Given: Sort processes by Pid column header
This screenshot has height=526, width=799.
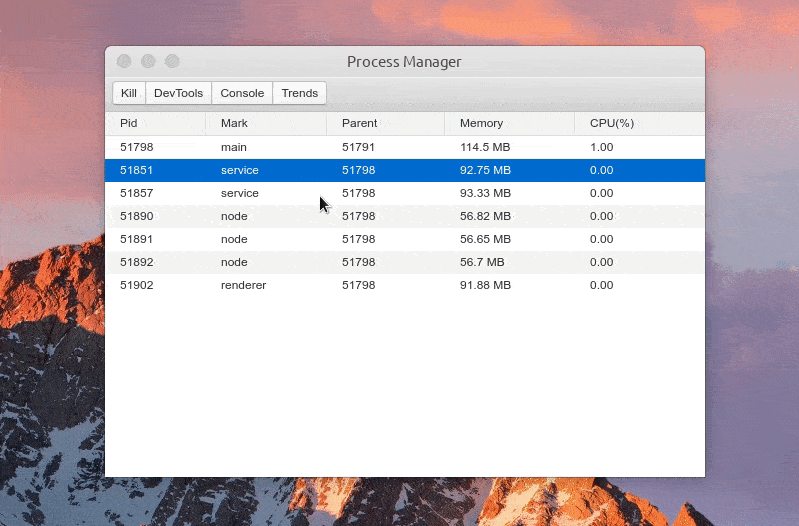Looking at the screenshot, I should pos(155,123).
